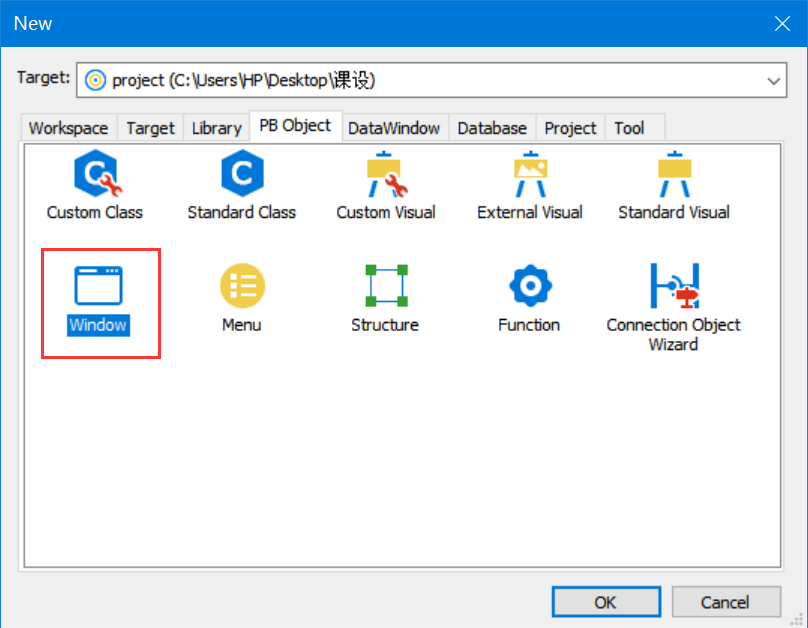Image resolution: width=808 pixels, height=628 pixels.
Task: Switch to the Project tab
Action: (x=570, y=127)
